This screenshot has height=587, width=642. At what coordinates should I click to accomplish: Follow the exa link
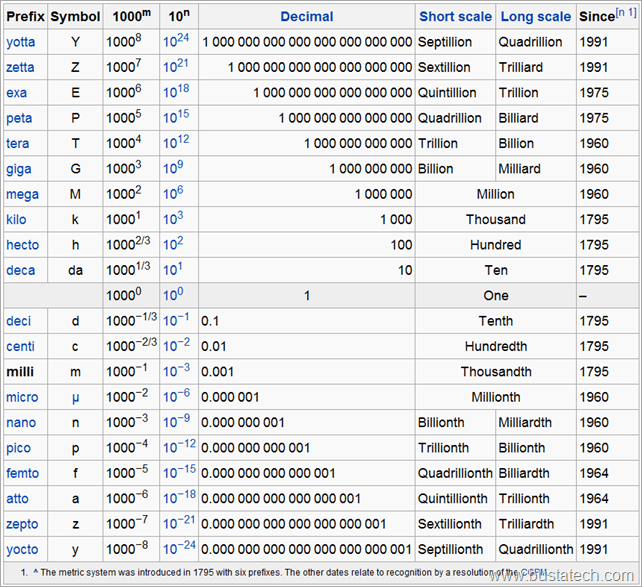click(16, 93)
